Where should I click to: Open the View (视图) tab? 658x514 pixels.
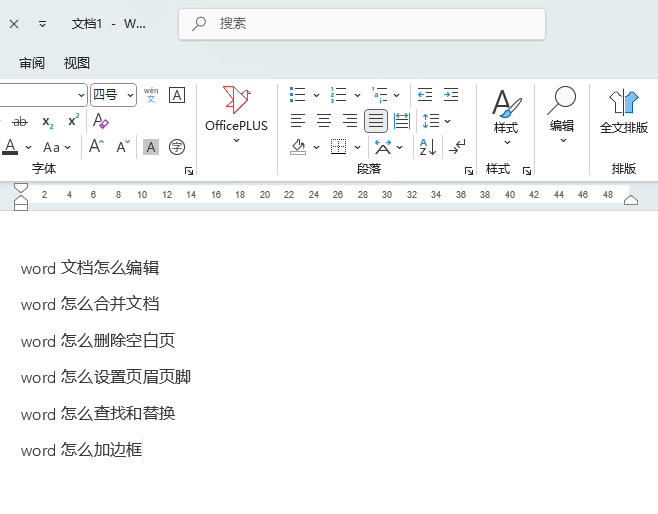pos(77,63)
